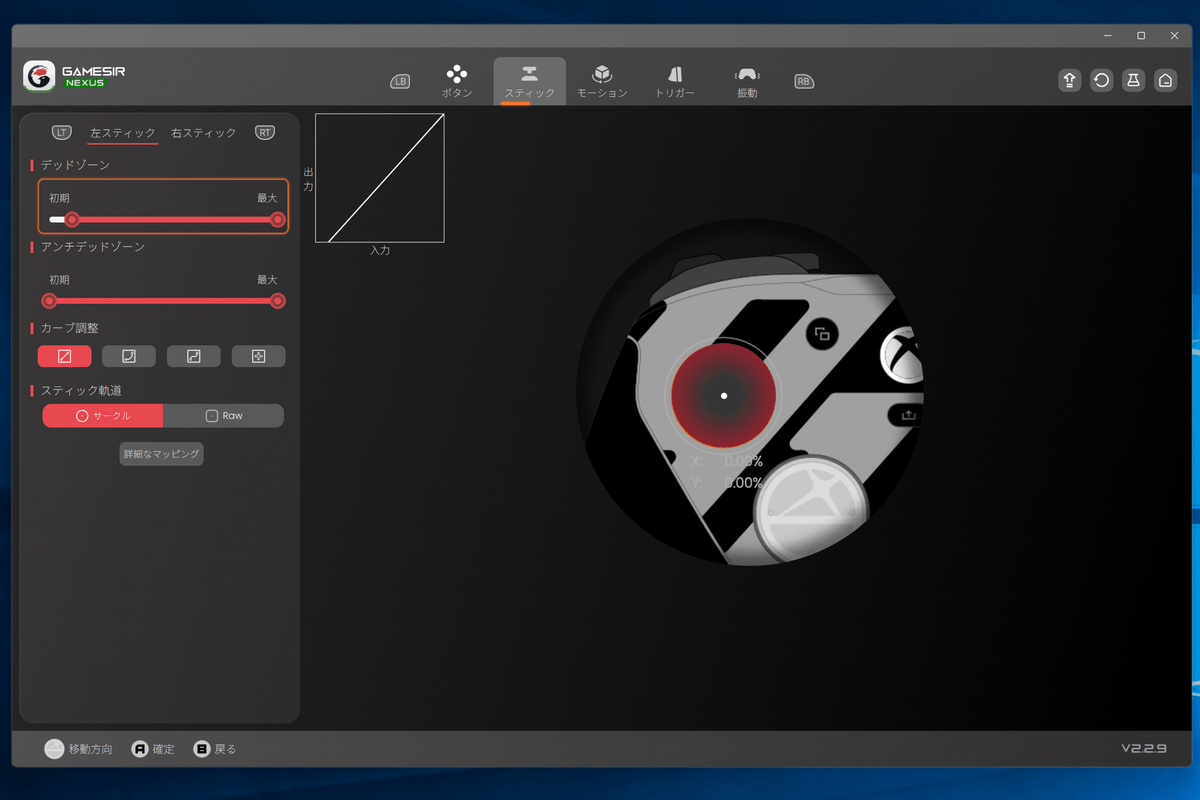Switch to the 右スティック tab
This screenshot has width=1200, height=800.
[204, 133]
